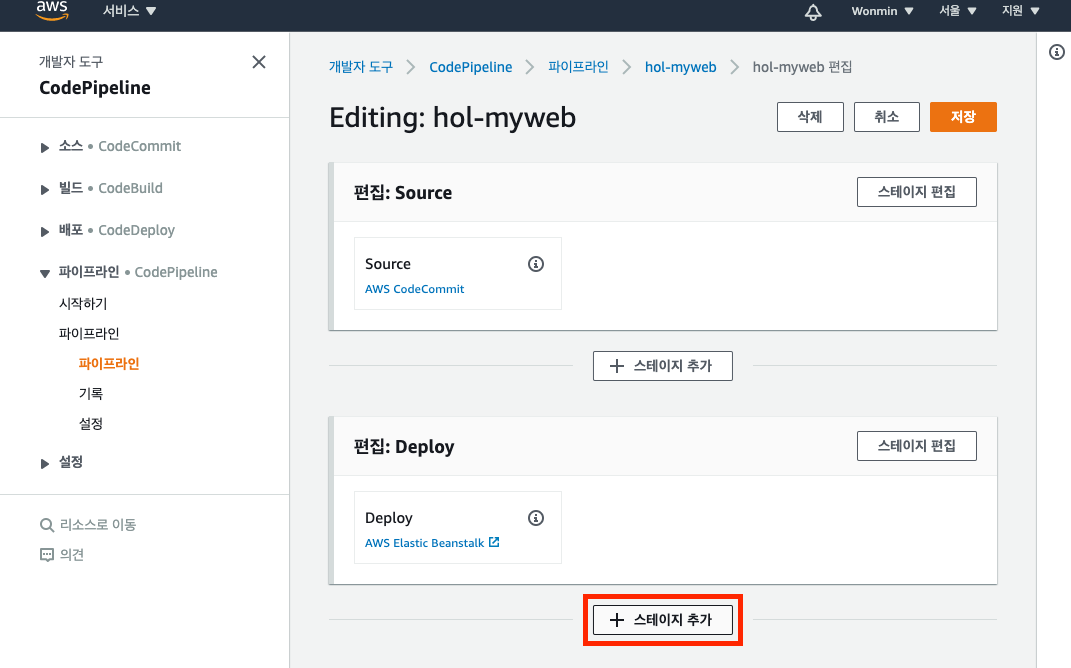Click the info icon on Deploy action
Image resolution: width=1071 pixels, height=668 pixels.
(x=536, y=518)
